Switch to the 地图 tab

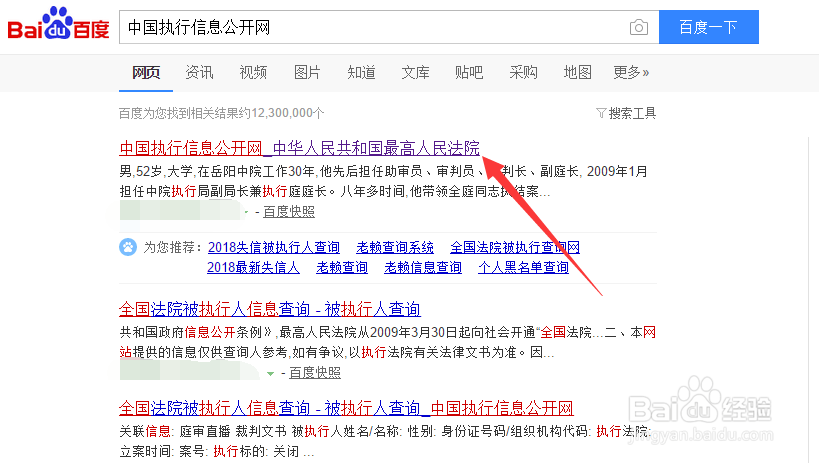(x=577, y=72)
